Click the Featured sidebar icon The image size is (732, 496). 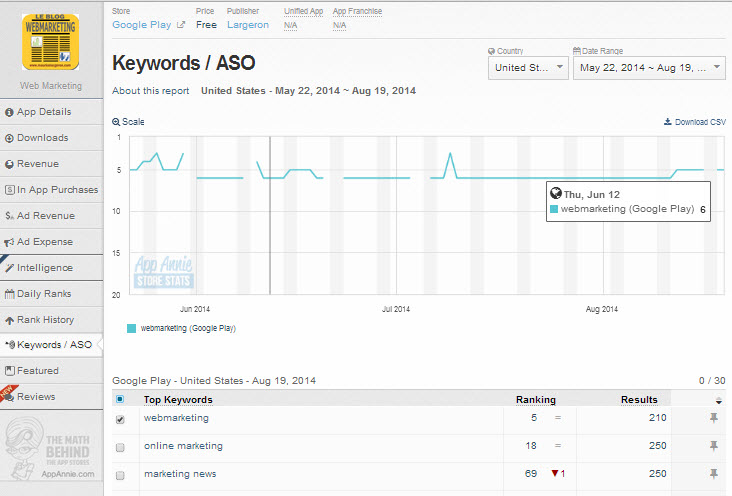click(x=9, y=371)
